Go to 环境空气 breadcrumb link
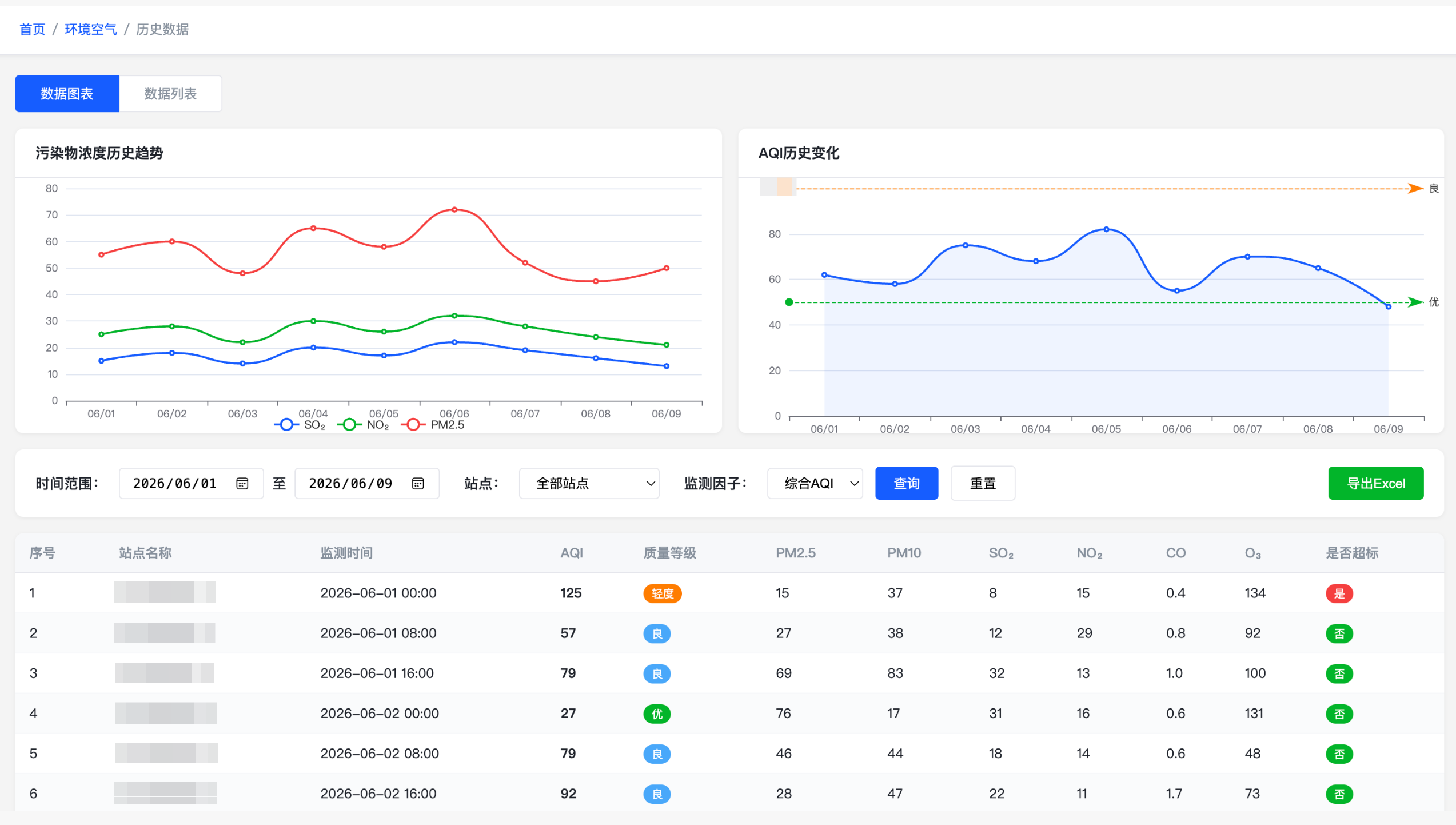The height and width of the screenshot is (825, 1456). click(91, 29)
